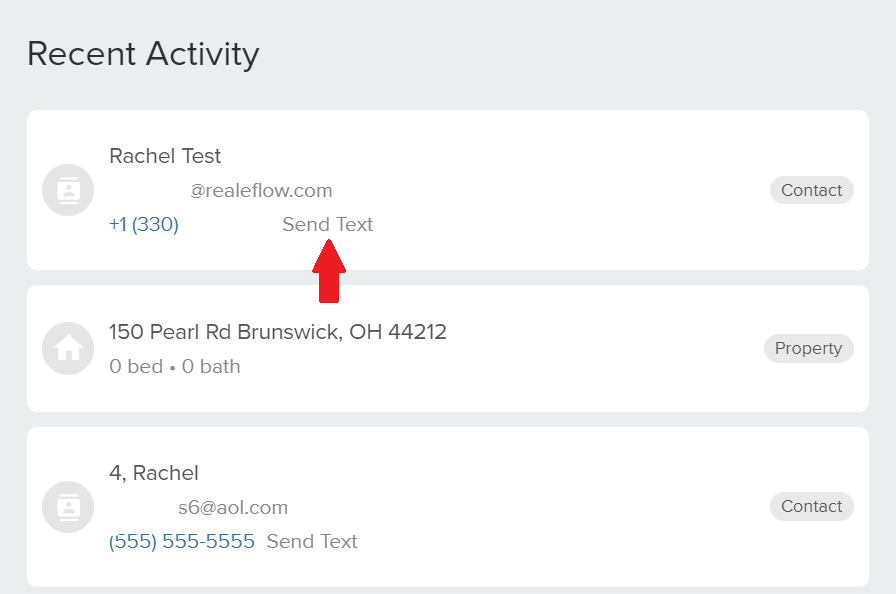Click the Contact badge on Rachel Test card
The image size is (896, 594).
coord(811,190)
